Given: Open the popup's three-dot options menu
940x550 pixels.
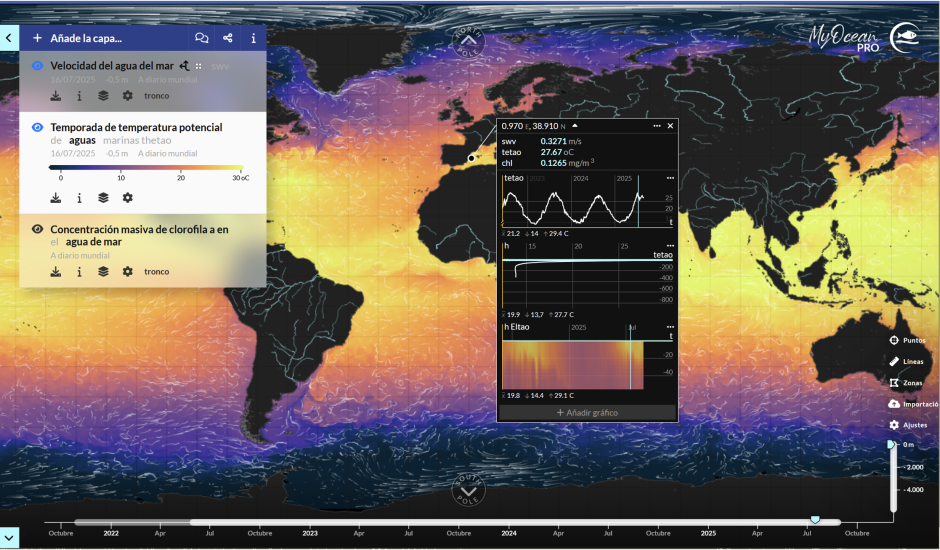Looking at the screenshot, I should point(656,126).
